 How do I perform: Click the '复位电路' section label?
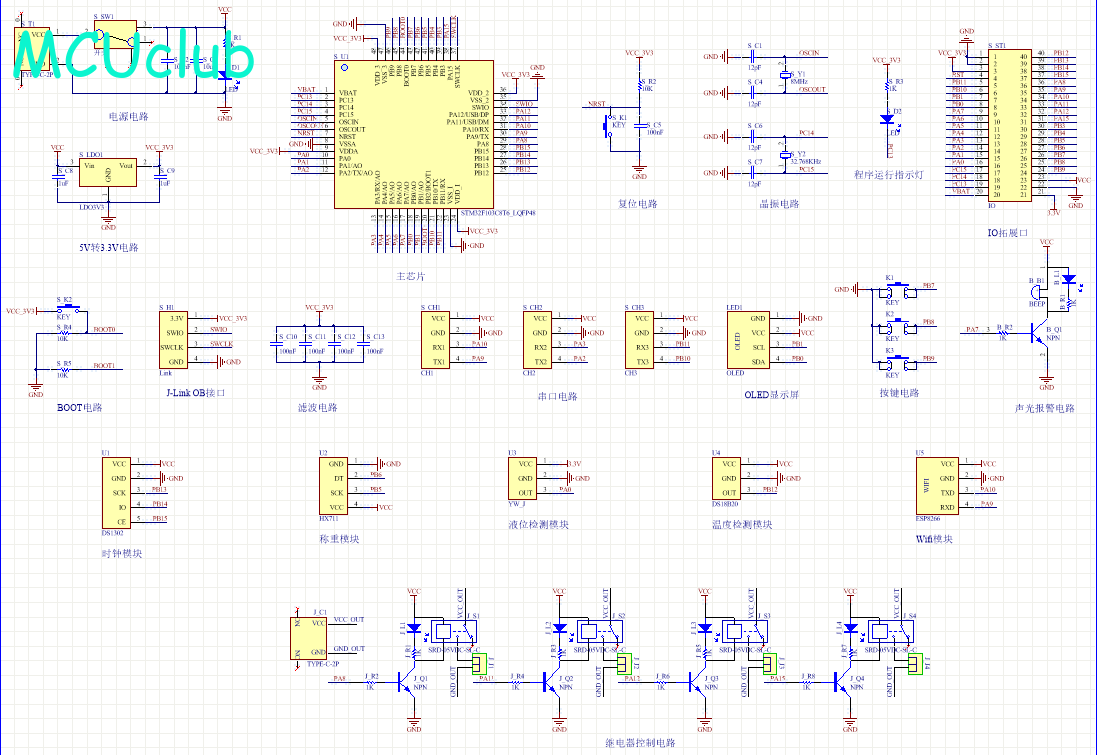pos(638,204)
